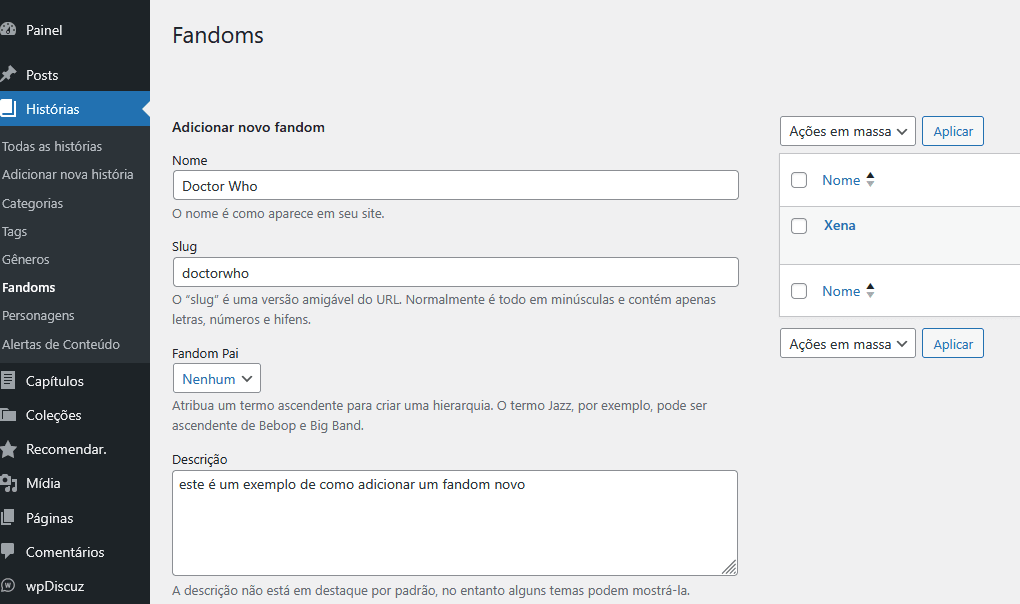Click the Slug input field
This screenshot has height=604, width=1020.
(x=455, y=272)
